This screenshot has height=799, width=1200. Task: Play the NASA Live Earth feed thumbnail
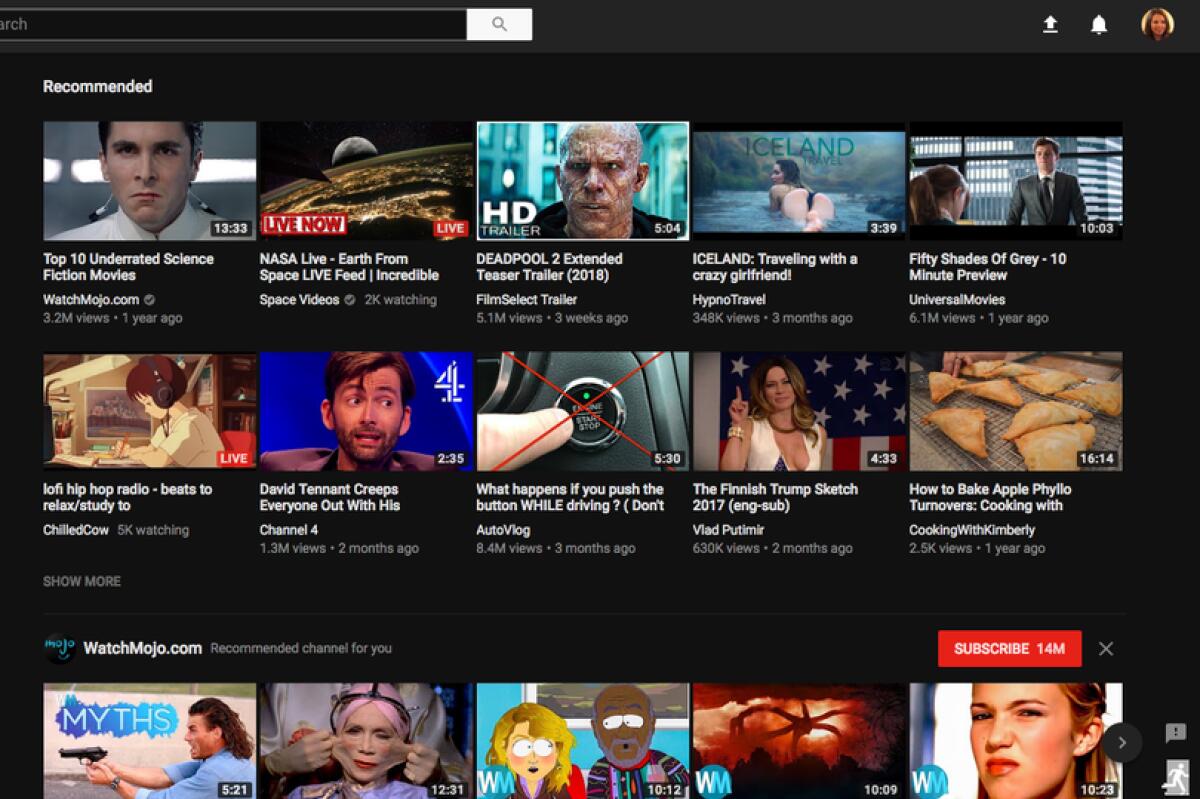[365, 180]
